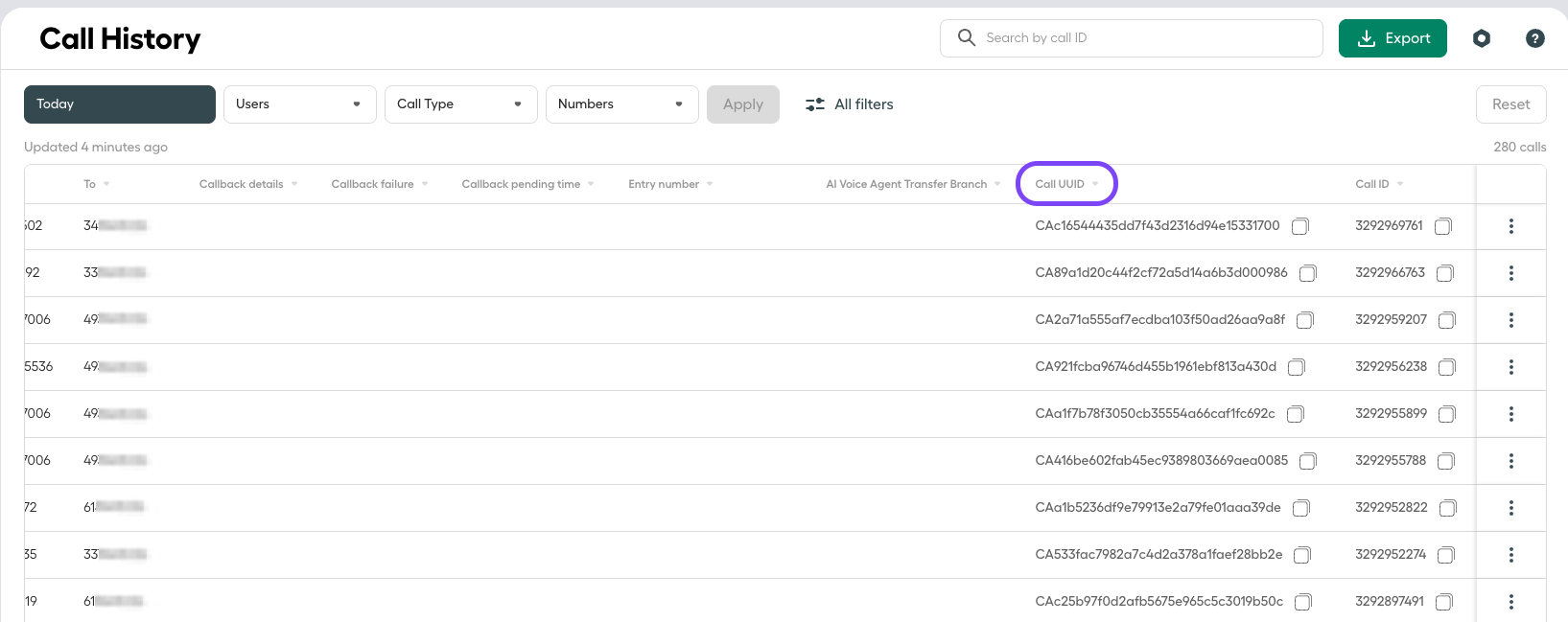Open the Numbers filter dropdown
This screenshot has height=622, width=1568.
click(x=622, y=104)
